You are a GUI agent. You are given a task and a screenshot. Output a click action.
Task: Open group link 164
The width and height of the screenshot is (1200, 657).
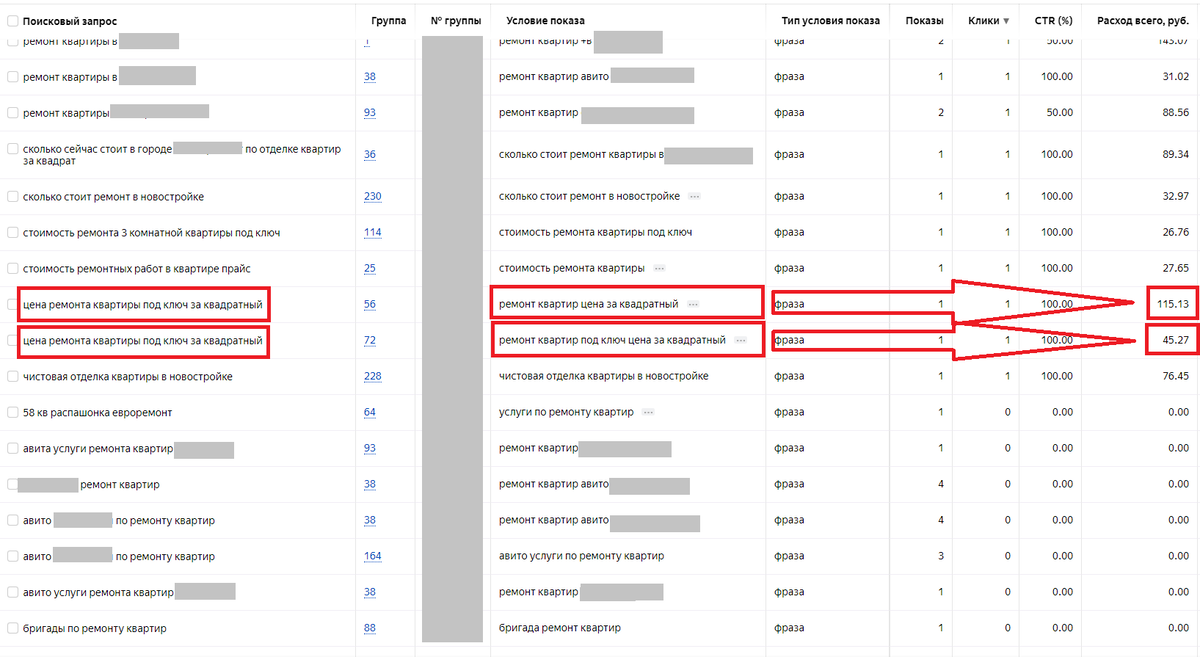(x=373, y=557)
